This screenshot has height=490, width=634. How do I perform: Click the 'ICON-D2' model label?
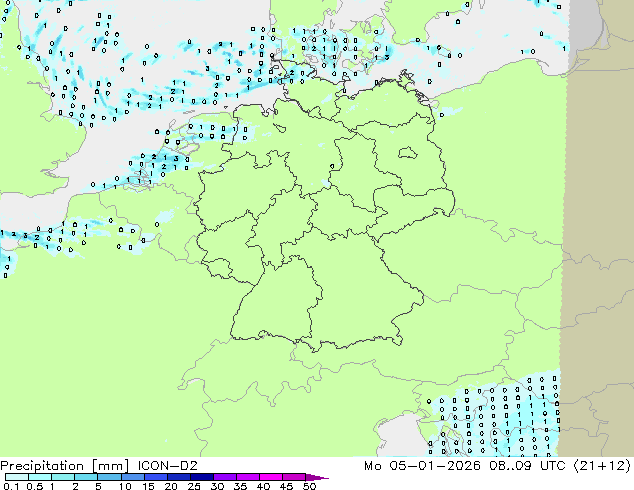[168, 465]
